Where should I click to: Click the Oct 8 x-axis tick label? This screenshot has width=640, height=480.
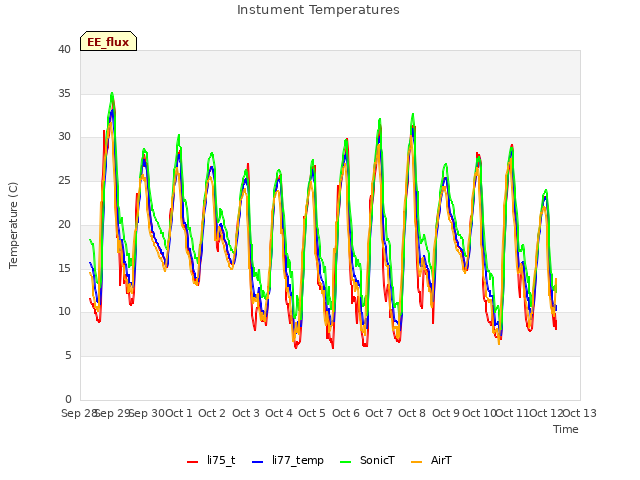pyautogui.click(x=412, y=413)
